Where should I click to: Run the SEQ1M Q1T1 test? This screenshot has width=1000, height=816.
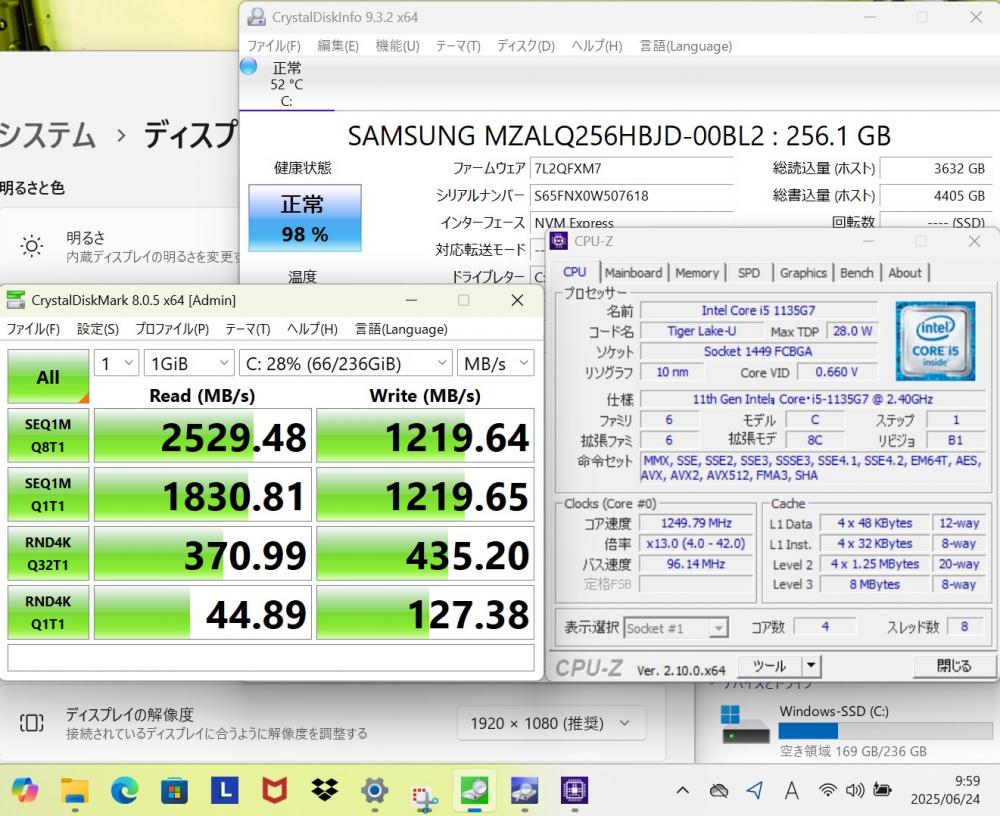(48, 494)
